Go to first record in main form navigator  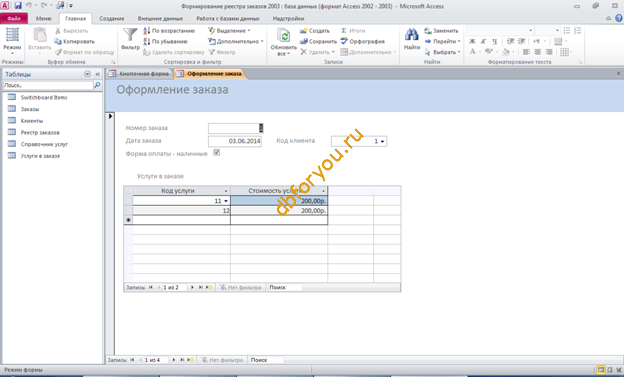click(132, 360)
